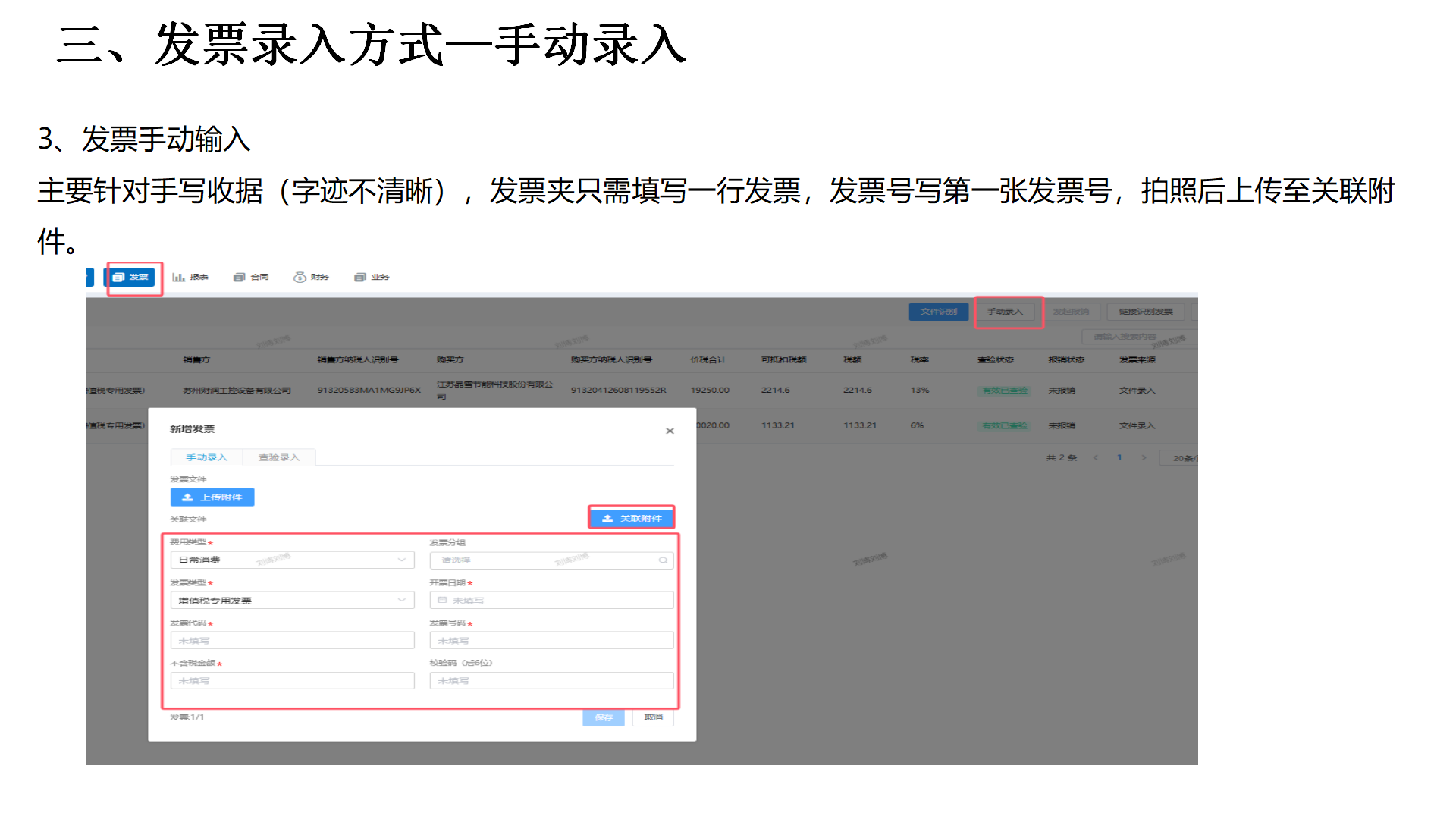Click the 文件识别 blue button

tap(939, 312)
